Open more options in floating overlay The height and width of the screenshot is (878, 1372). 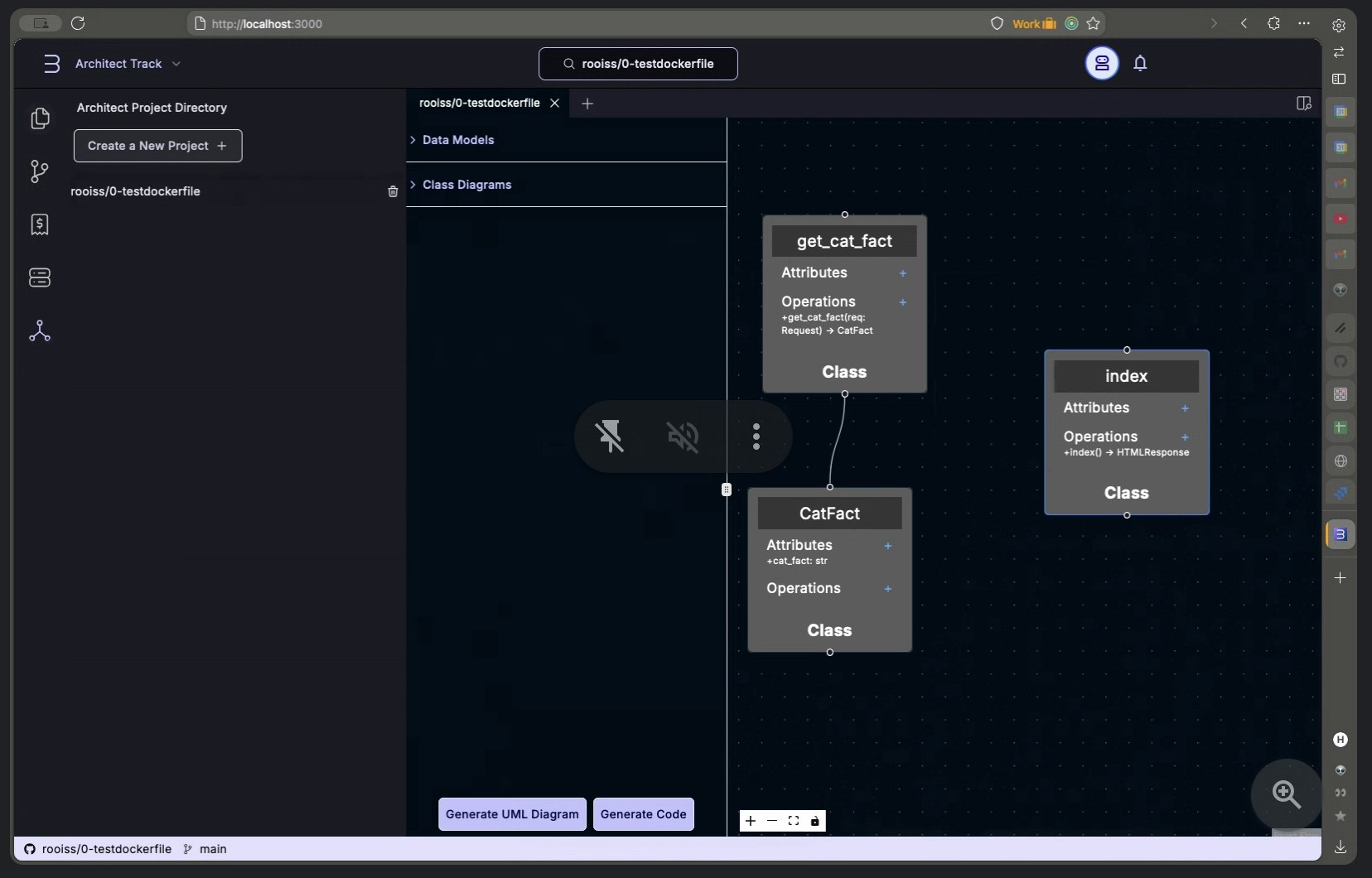coord(756,437)
